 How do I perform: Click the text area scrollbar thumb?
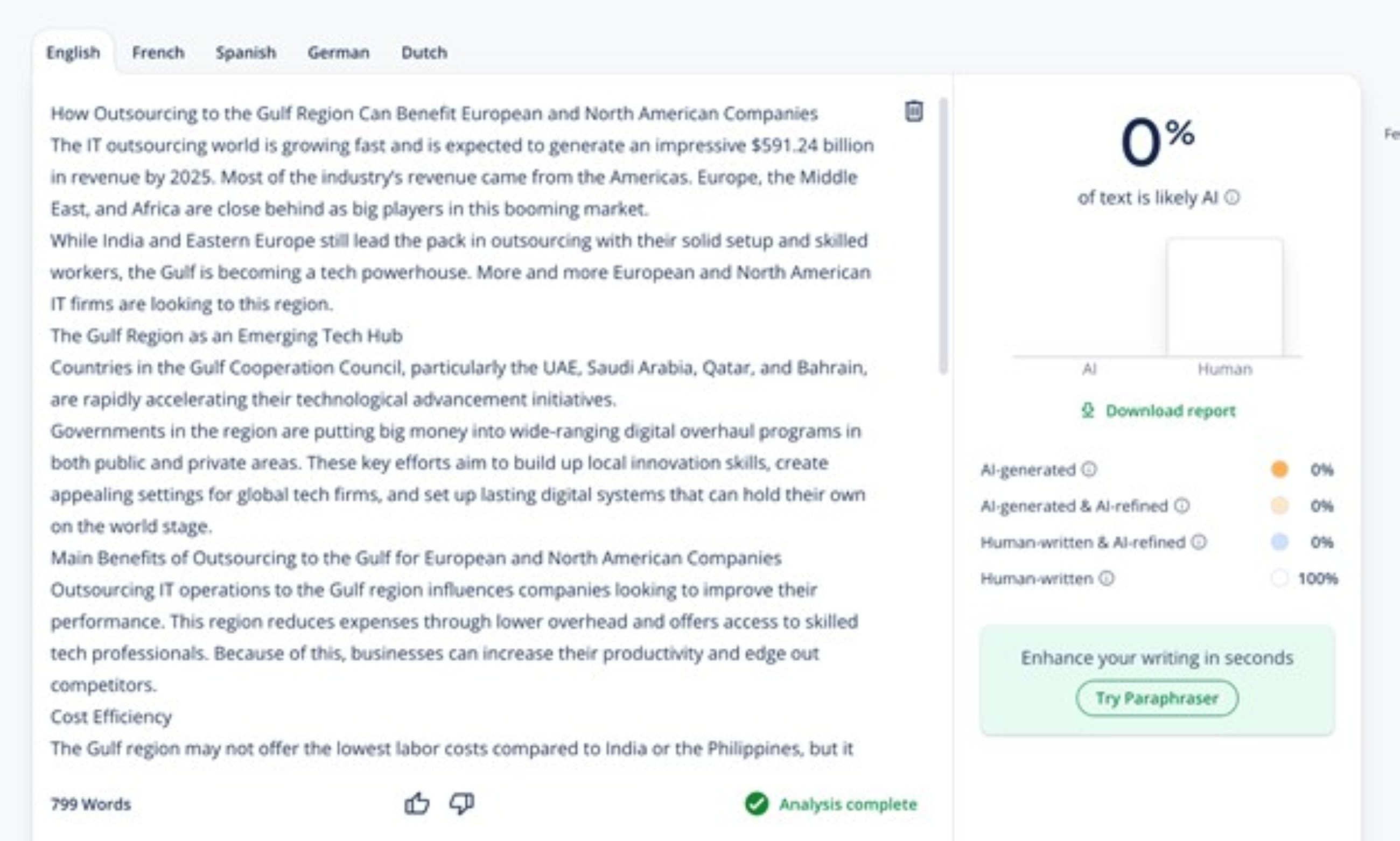(943, 236)
